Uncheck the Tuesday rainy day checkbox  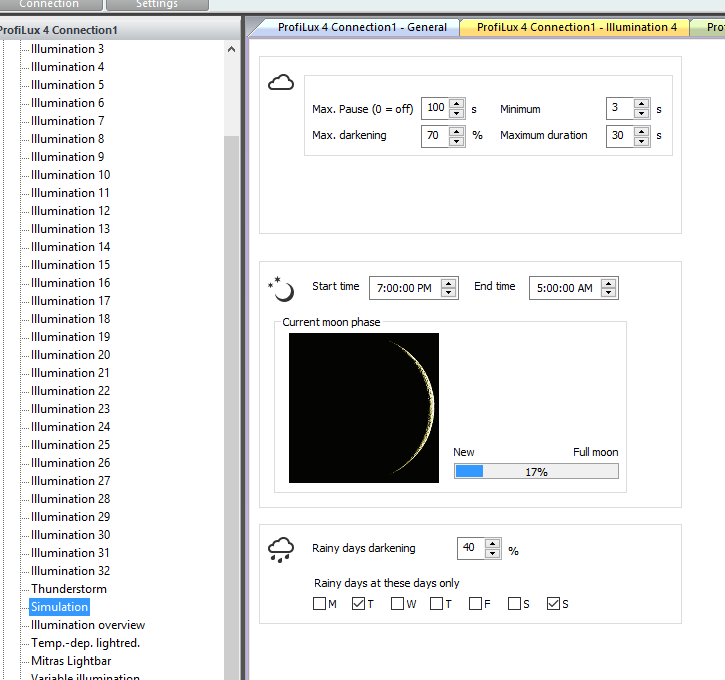click(x=358, y=604)
